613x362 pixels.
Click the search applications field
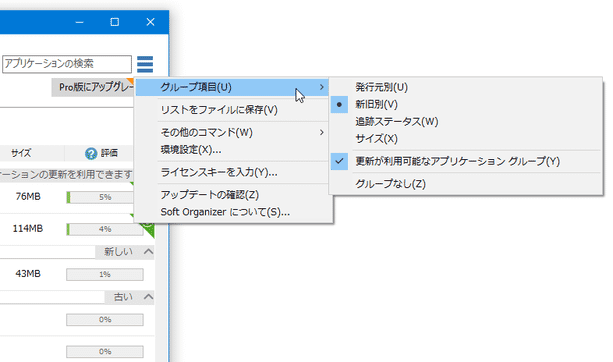[67, 64]
